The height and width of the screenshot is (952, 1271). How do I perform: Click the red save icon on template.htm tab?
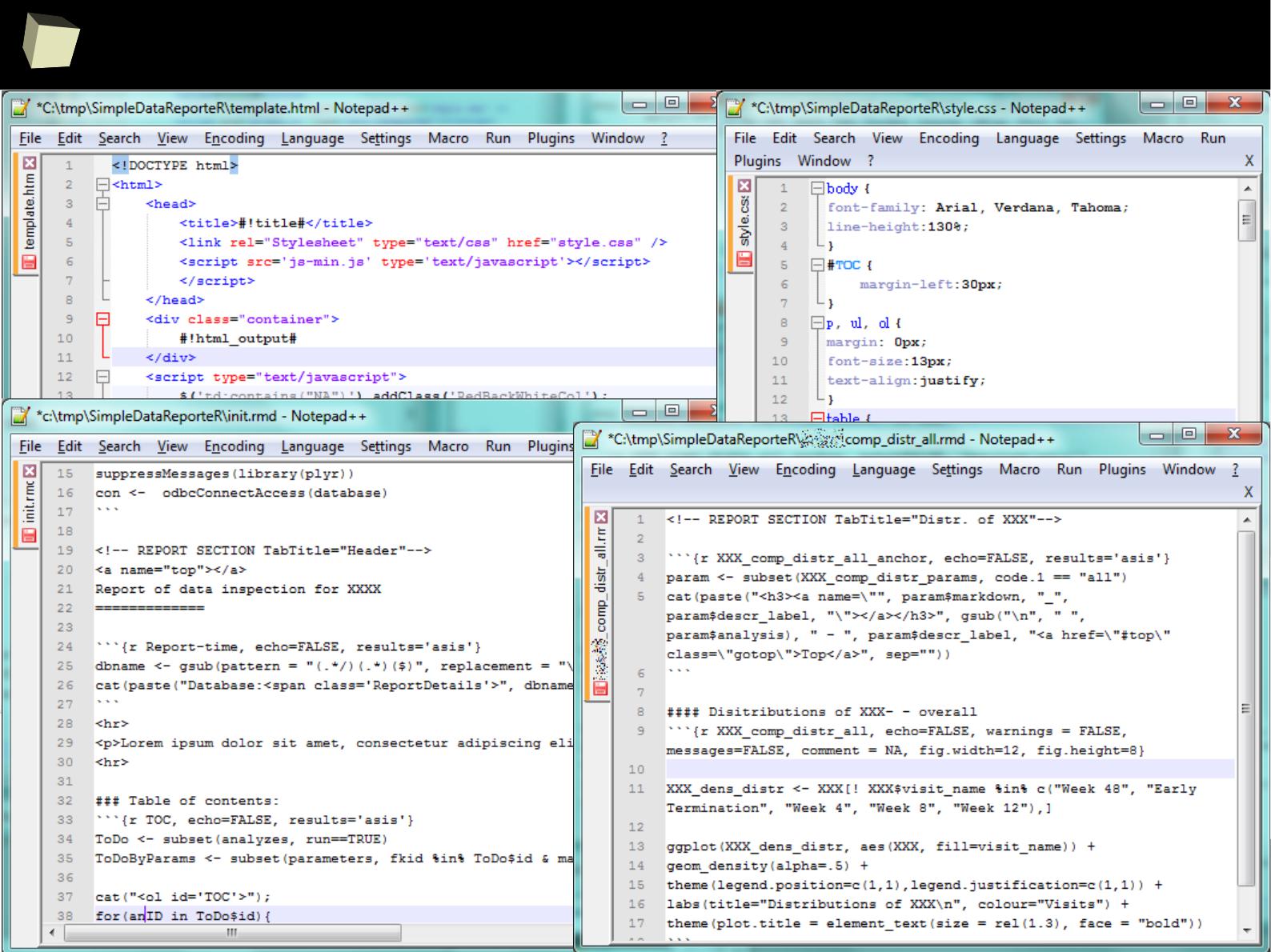(30, 262)
